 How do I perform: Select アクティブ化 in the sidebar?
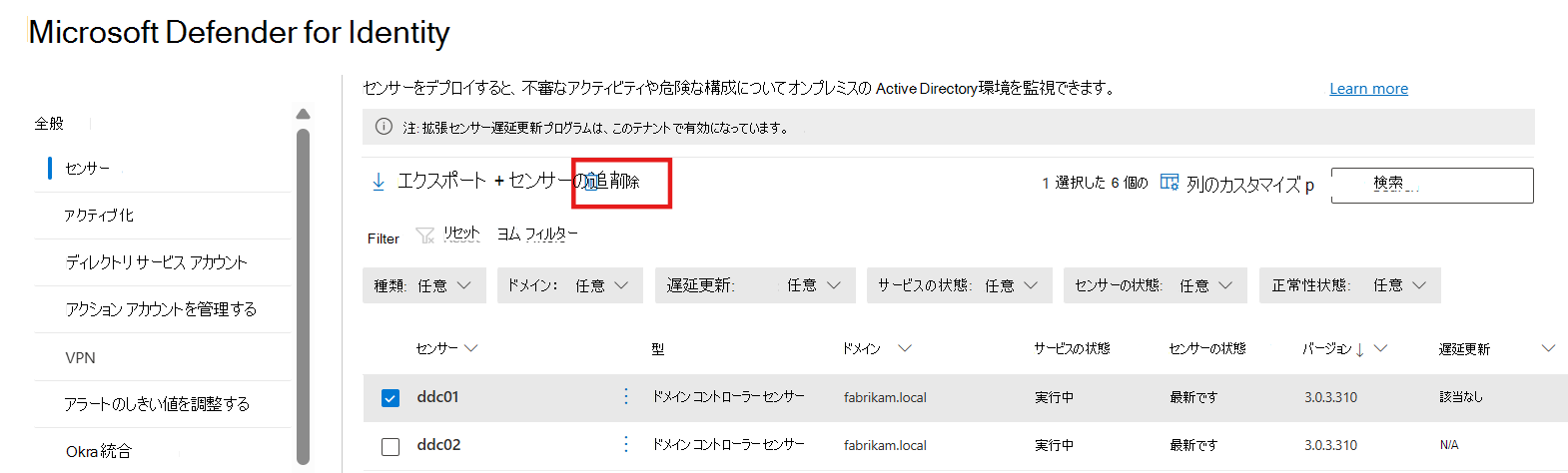[99, 216]
